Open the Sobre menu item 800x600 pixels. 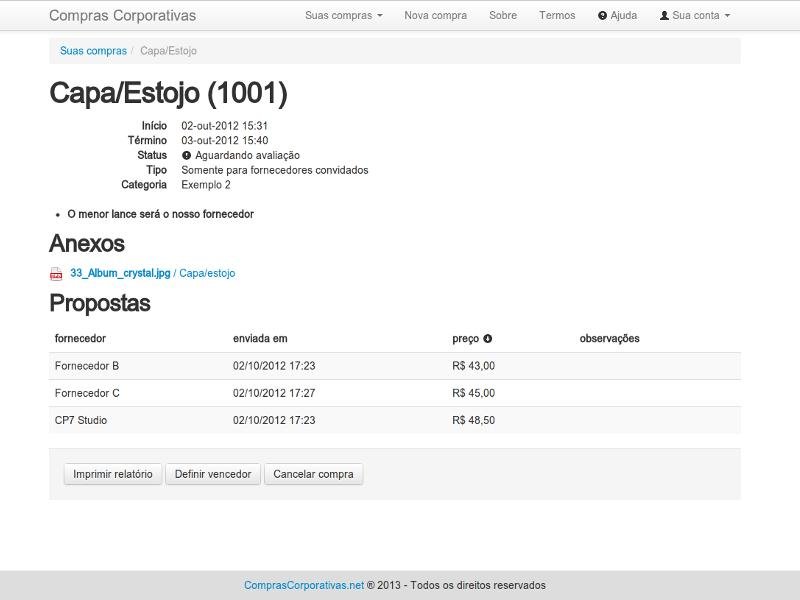tap(503, 15)
